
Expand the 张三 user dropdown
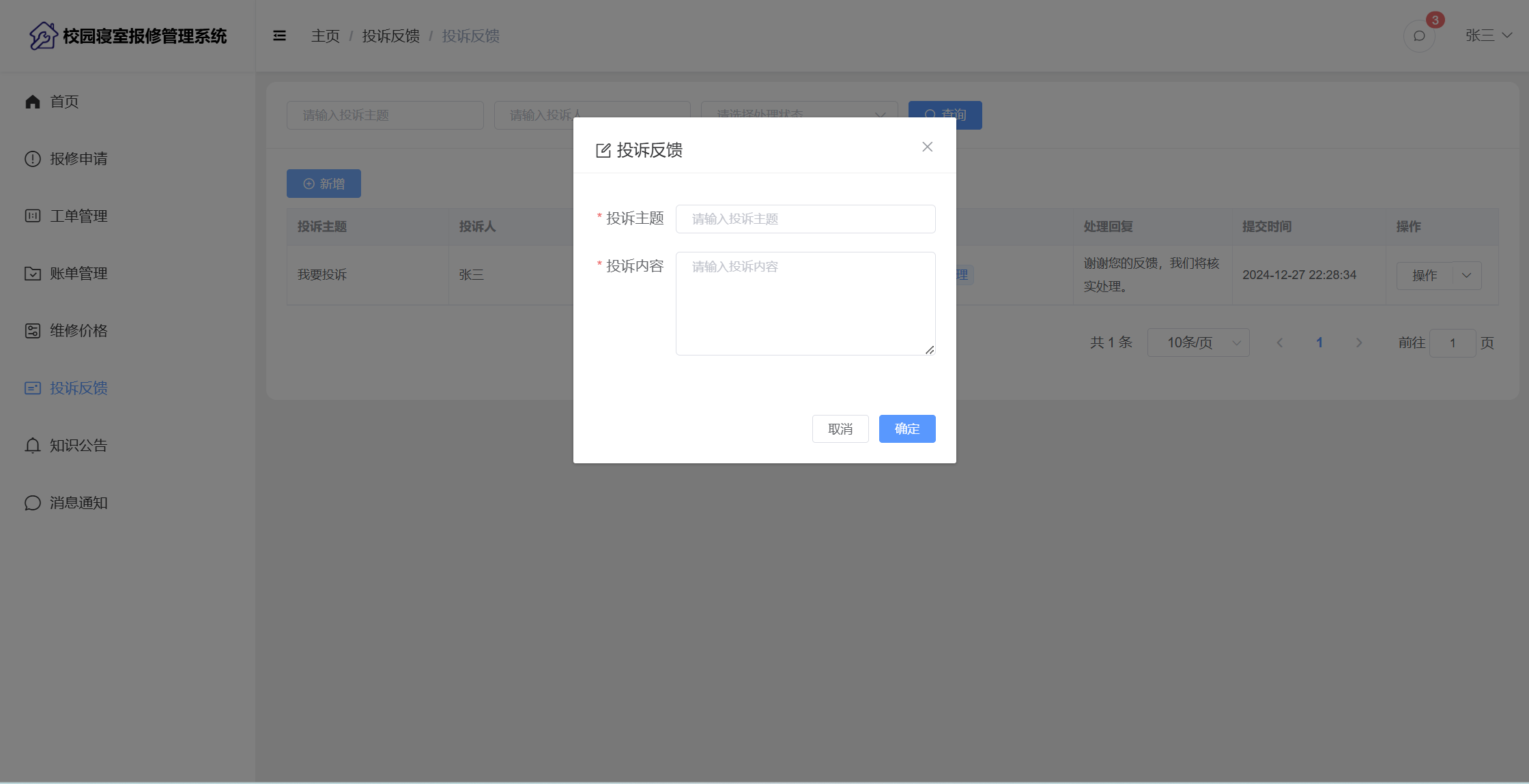click(1488, 35)
